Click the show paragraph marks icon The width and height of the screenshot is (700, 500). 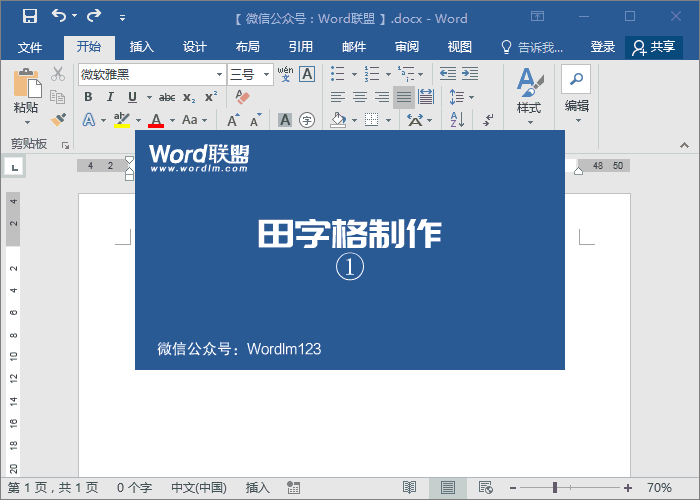(x=488, y=120)
